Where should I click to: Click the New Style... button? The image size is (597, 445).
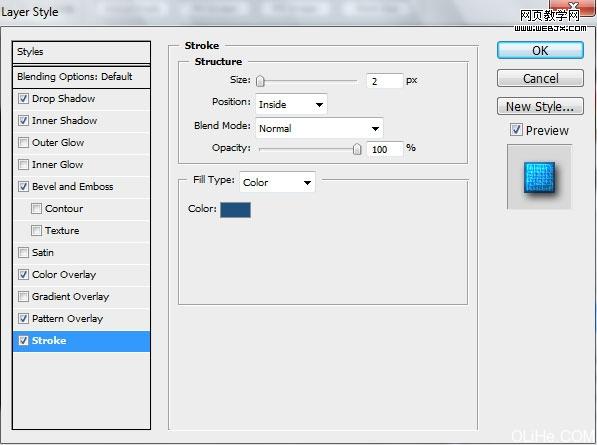540,106
